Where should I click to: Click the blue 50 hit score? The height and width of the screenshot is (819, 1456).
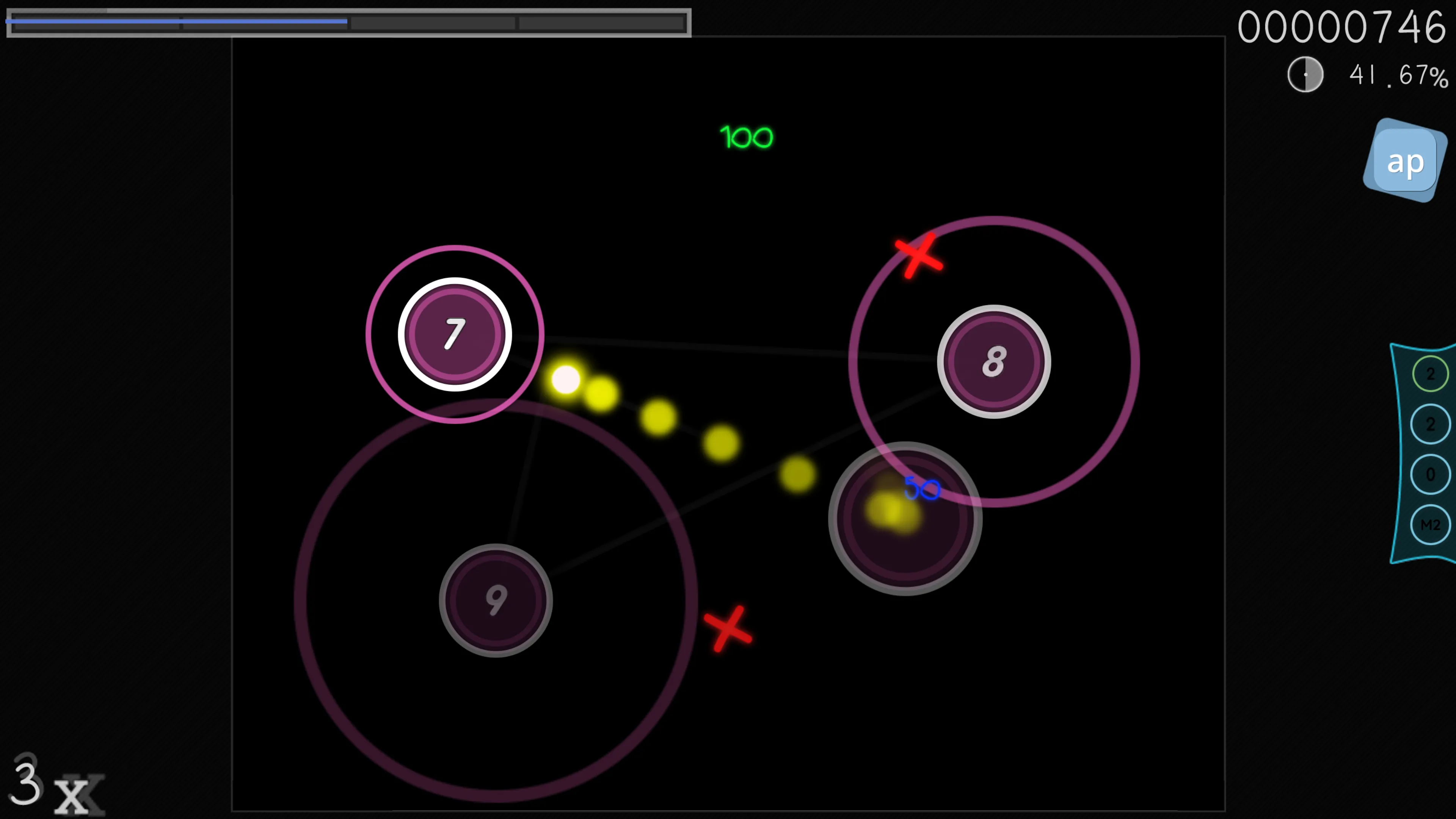click(x=923, y=488)
